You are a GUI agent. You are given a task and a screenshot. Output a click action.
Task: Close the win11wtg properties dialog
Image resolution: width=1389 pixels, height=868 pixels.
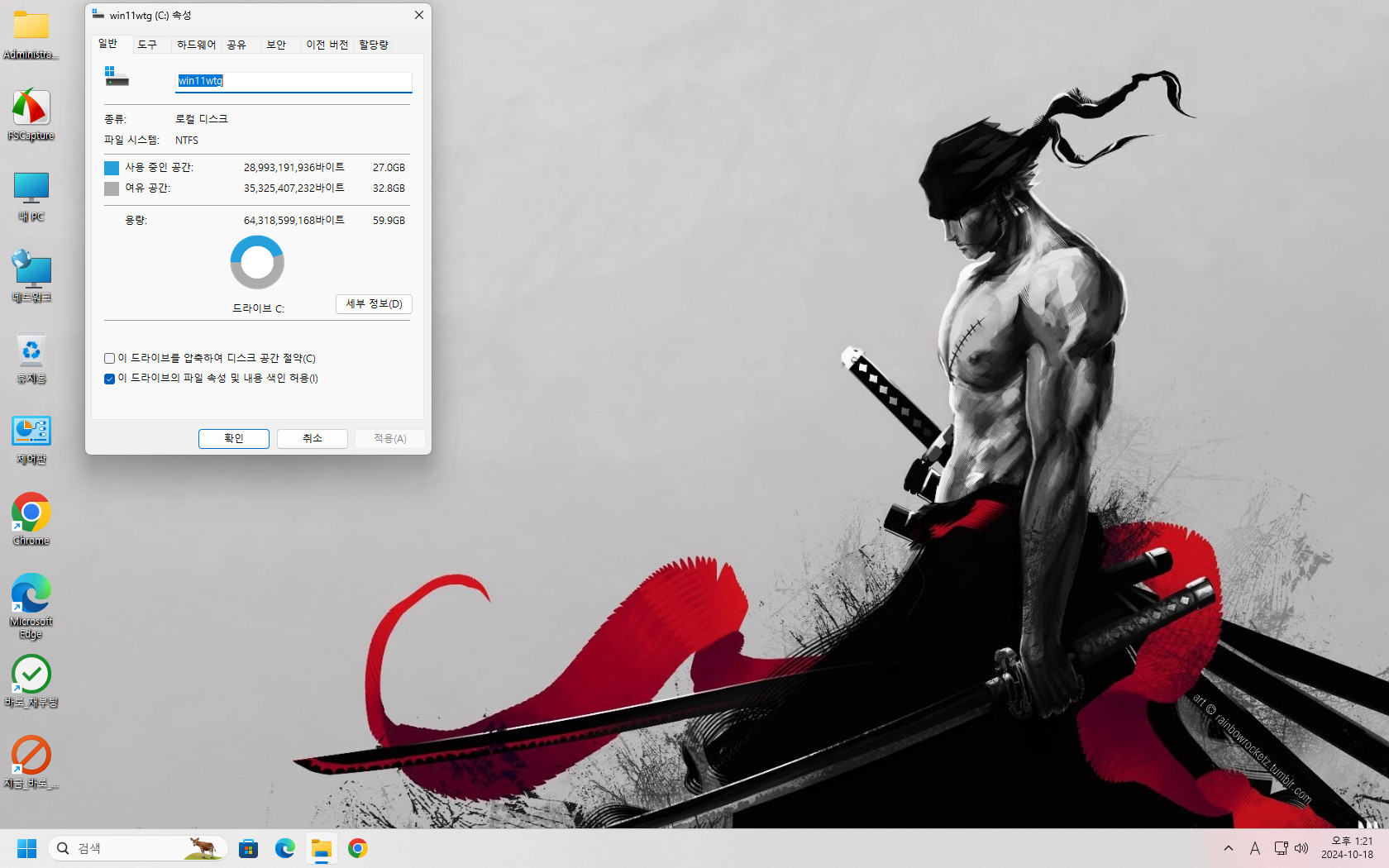[x=419, y=15]
